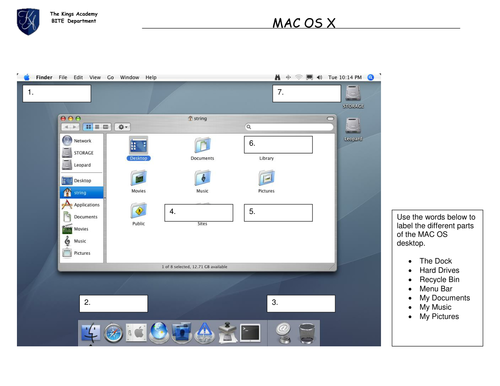Click the clock showing Tue 10:14 PM

[x=345, y=77]
